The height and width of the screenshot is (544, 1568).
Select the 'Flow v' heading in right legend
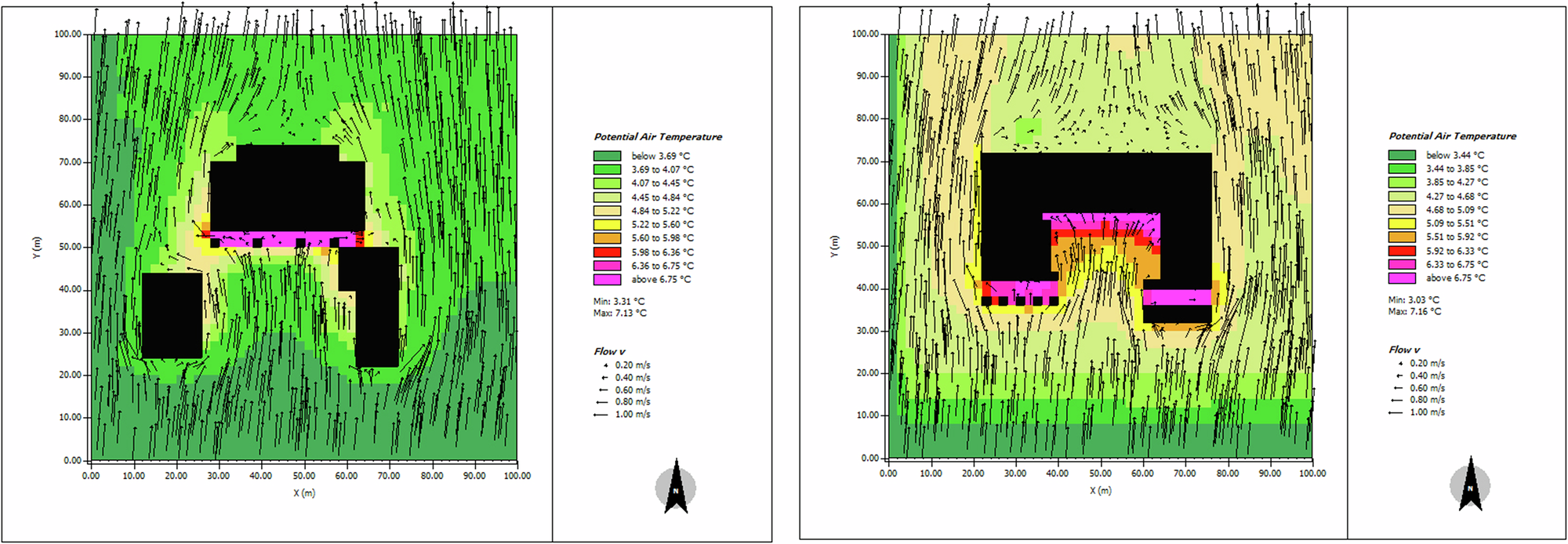[1404, 350]
